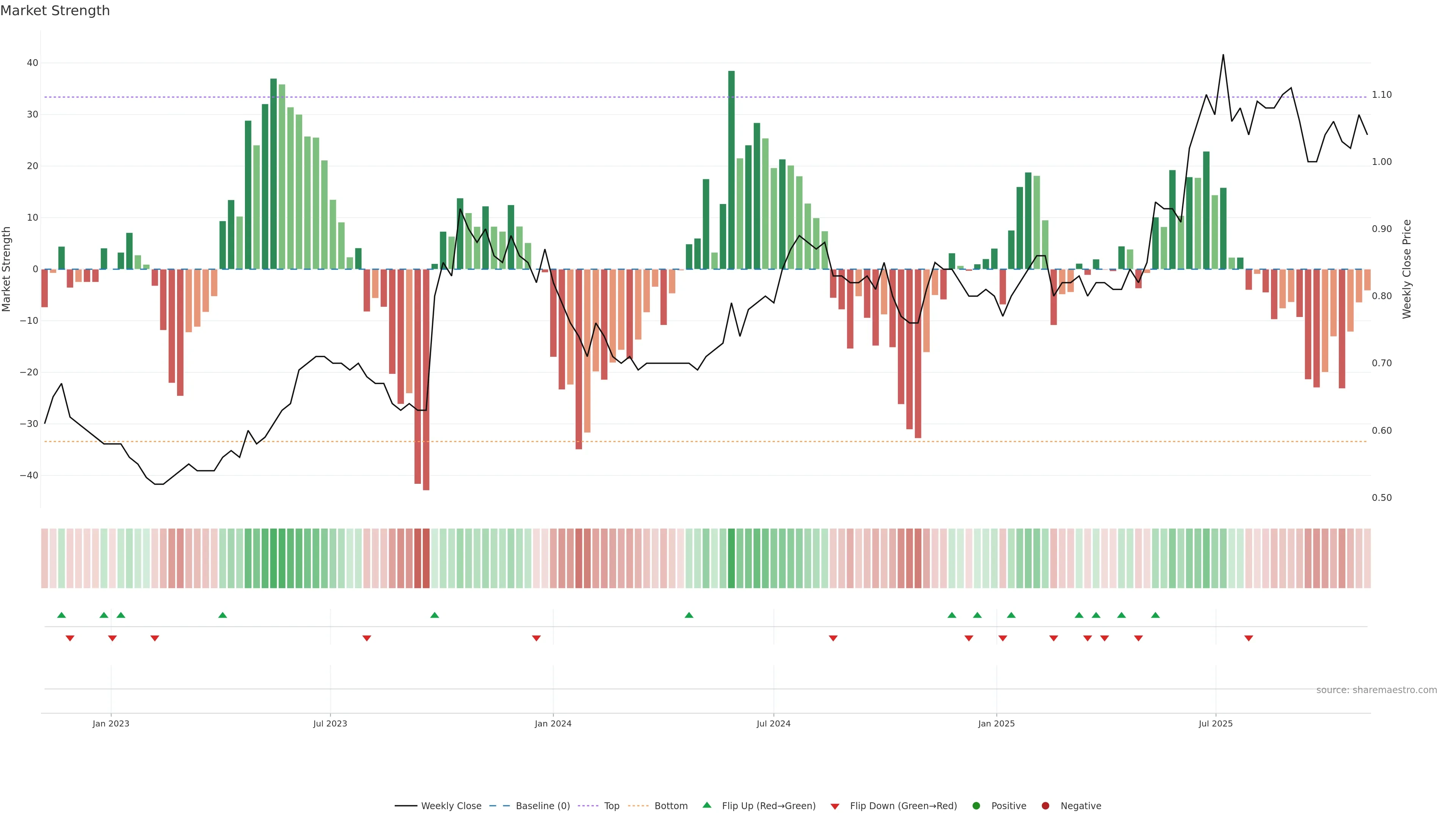Click the Market Strength chart title
The image size is (1456, 819).
[x=55, y=11]
